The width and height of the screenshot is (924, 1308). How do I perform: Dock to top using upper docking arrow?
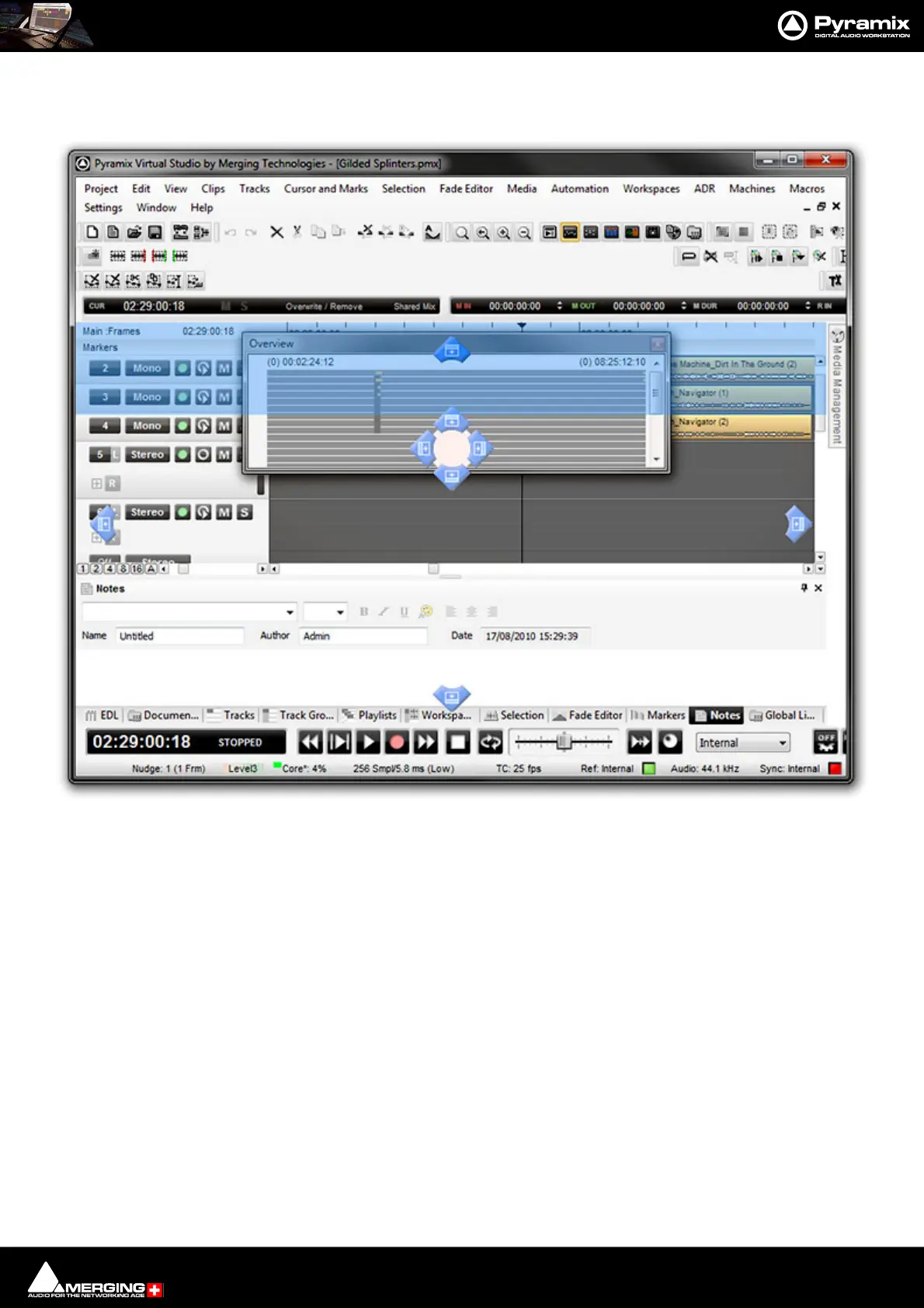coord(452,350)
